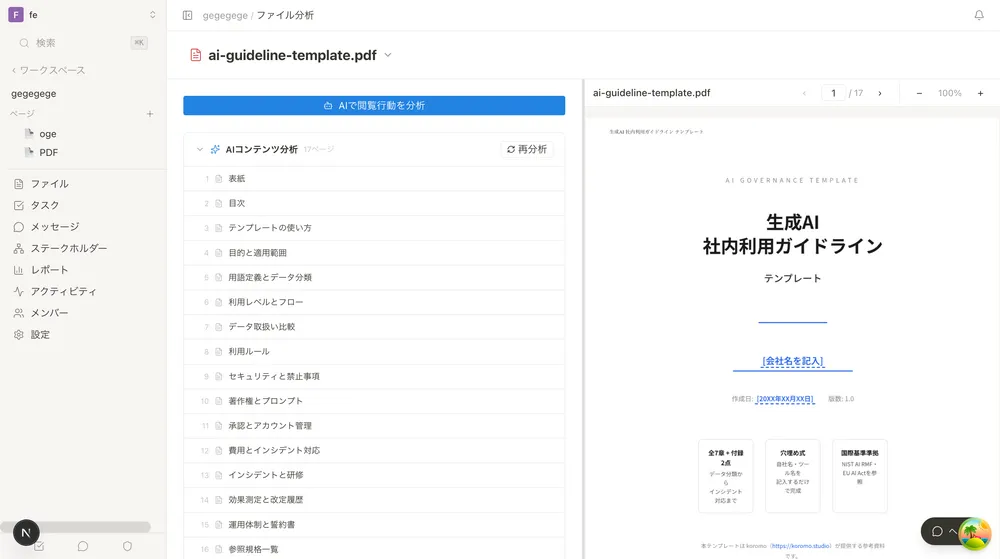Click the purple F workspace avatar
This screenshot has width=1000, height=559.
16,15
